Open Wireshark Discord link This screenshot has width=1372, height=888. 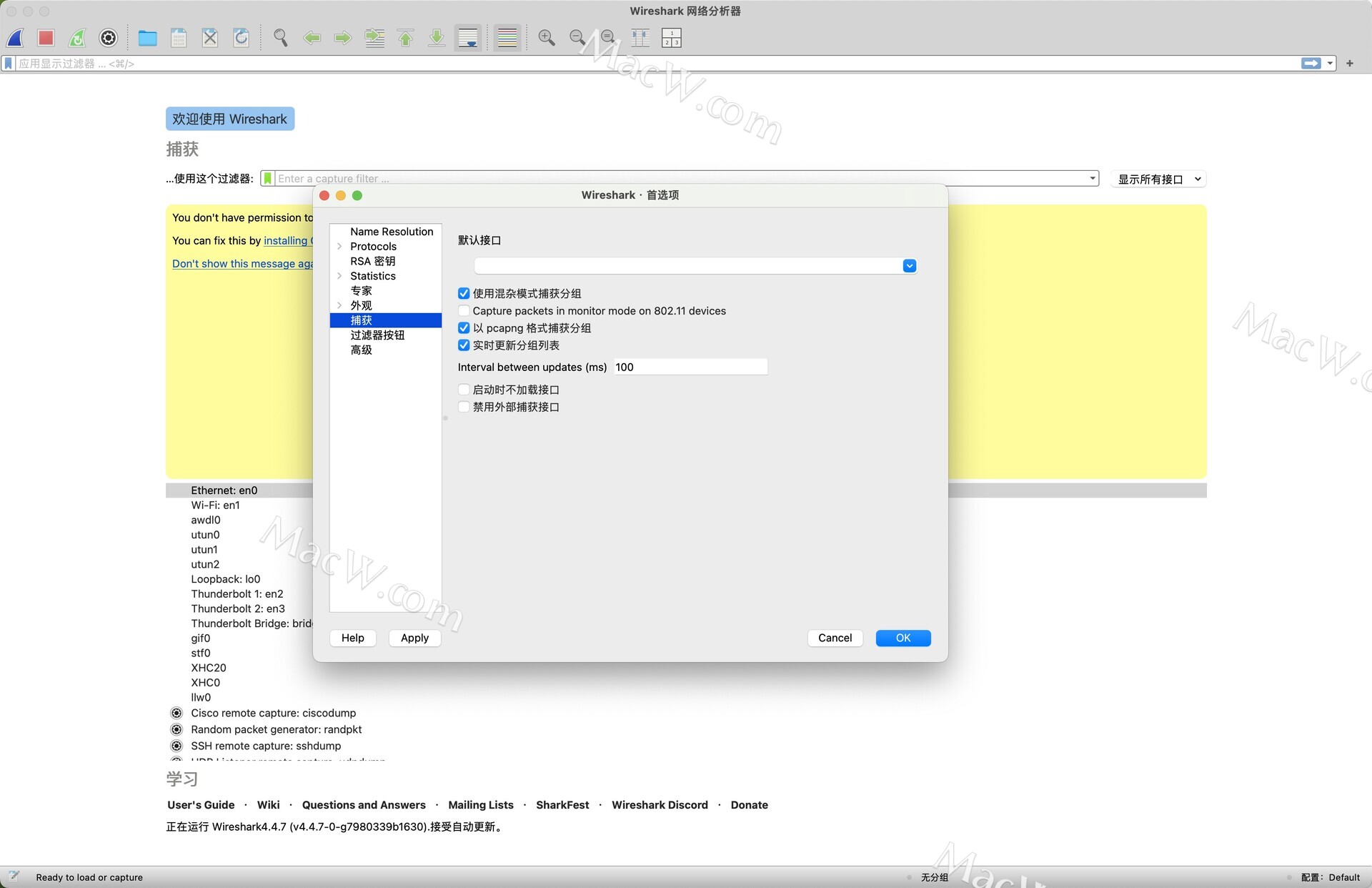(x=660, y=805)
